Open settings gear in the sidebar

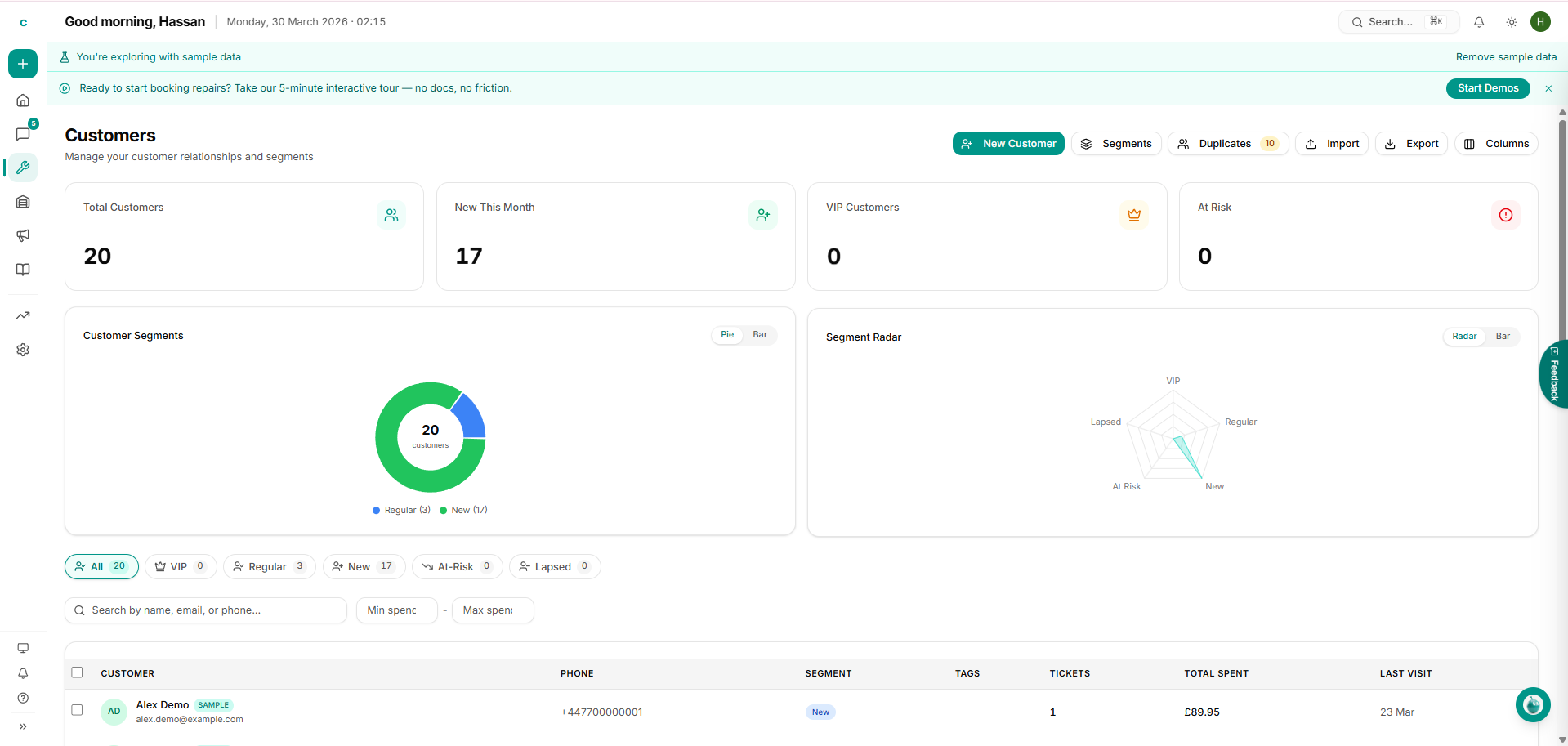tap(23, 350)
